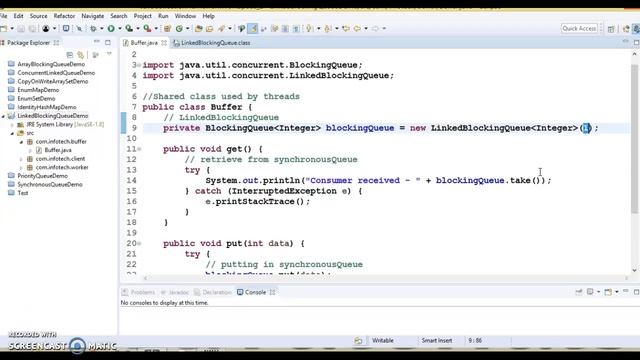
Task: Click the Previous Annotation icon
Action: tap(328, 29)
